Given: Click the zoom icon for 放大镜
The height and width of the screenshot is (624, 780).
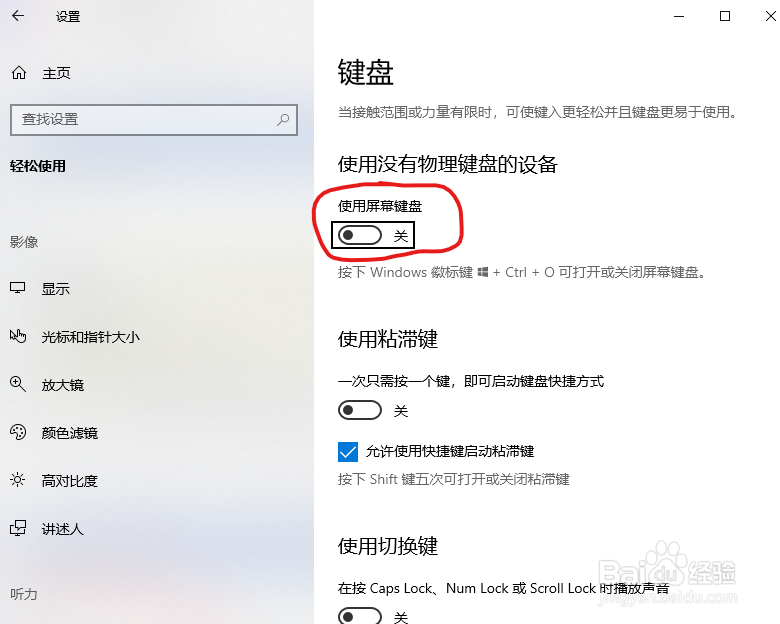Looking at the screenshot, I should click(x=18, y=384).
